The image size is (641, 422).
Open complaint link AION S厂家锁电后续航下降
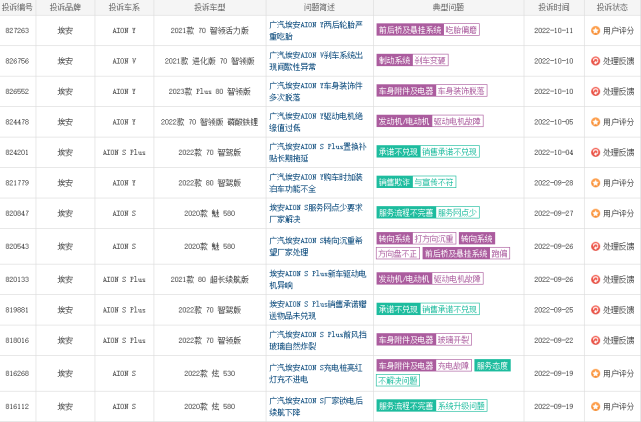pos(316,406)
